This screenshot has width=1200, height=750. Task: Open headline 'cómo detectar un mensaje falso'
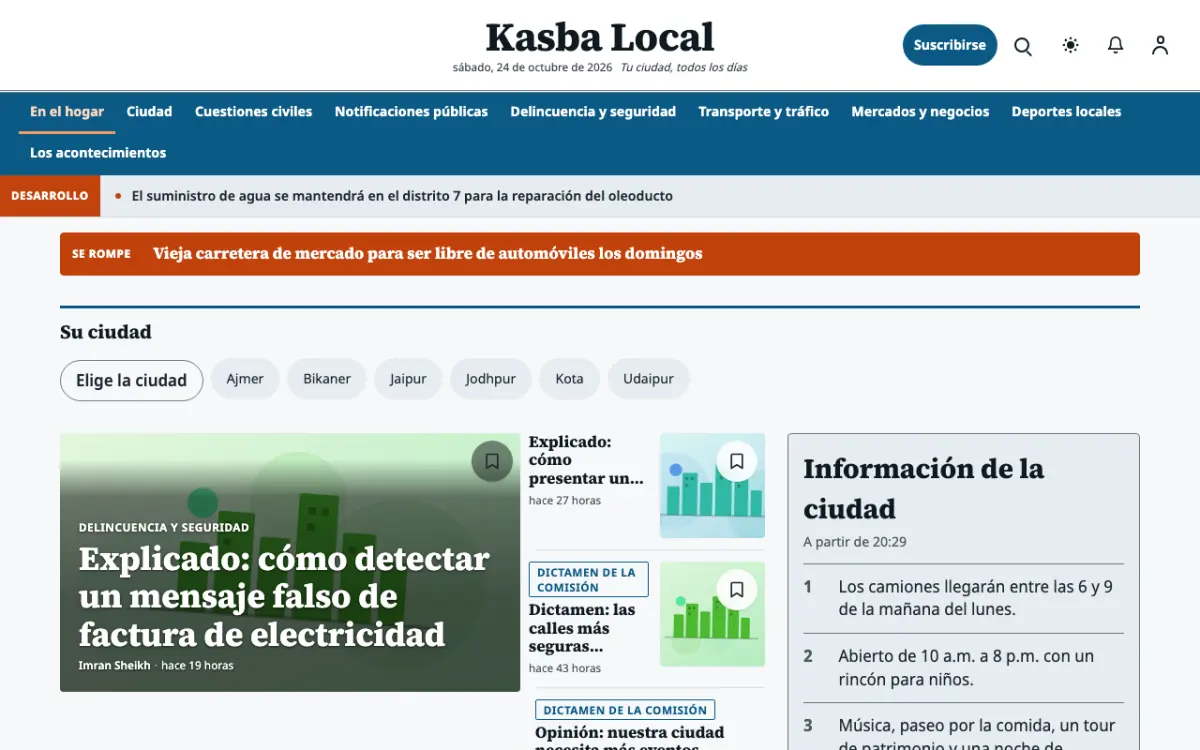coord(284,596)
